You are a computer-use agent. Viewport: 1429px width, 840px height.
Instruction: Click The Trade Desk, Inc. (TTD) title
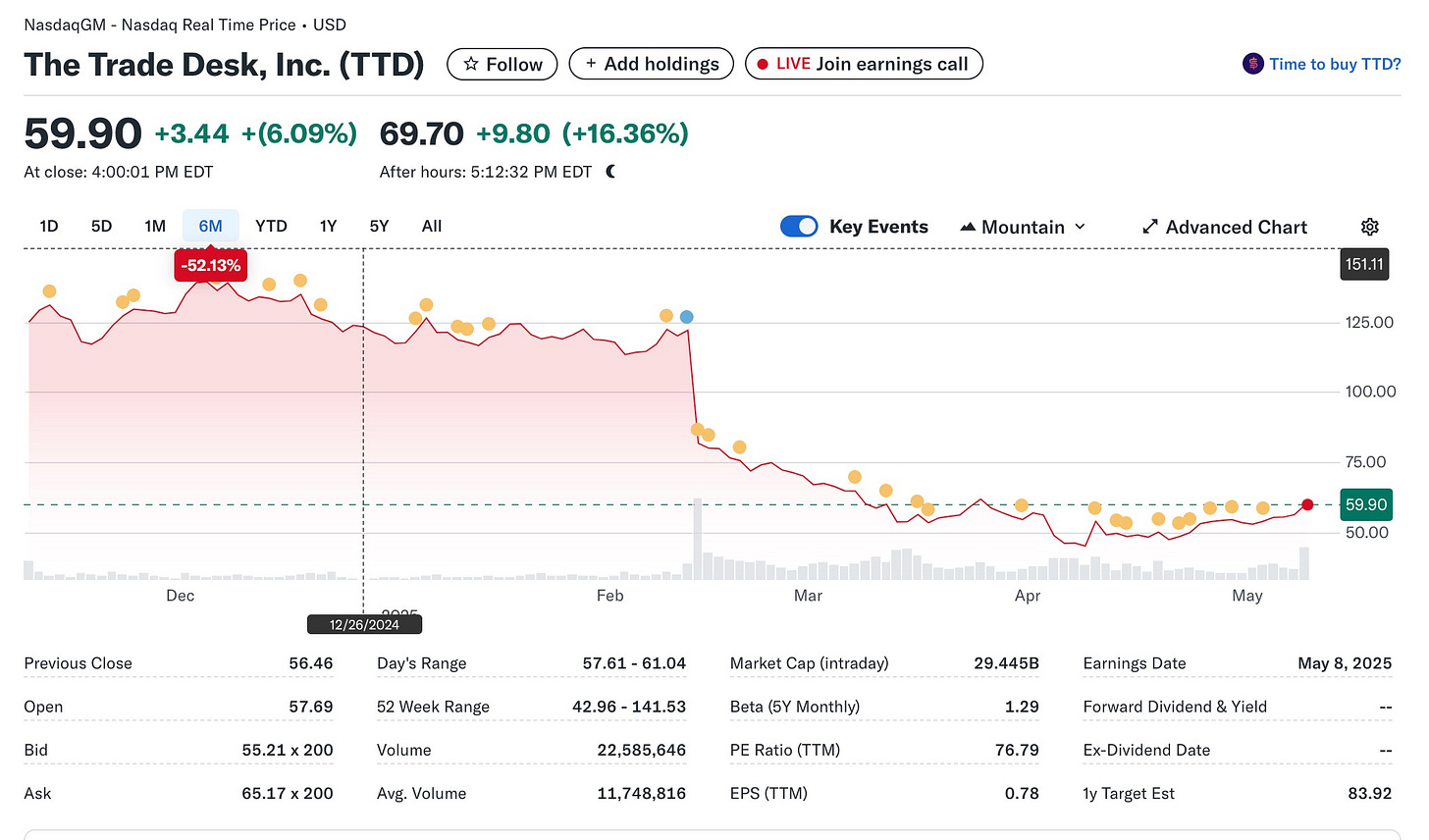click(x=225, y=65)
